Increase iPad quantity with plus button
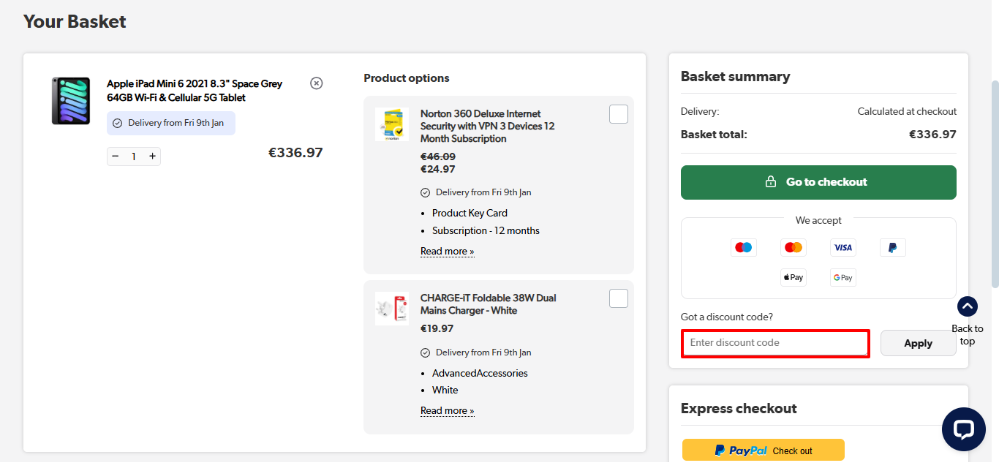 [152, 156]
